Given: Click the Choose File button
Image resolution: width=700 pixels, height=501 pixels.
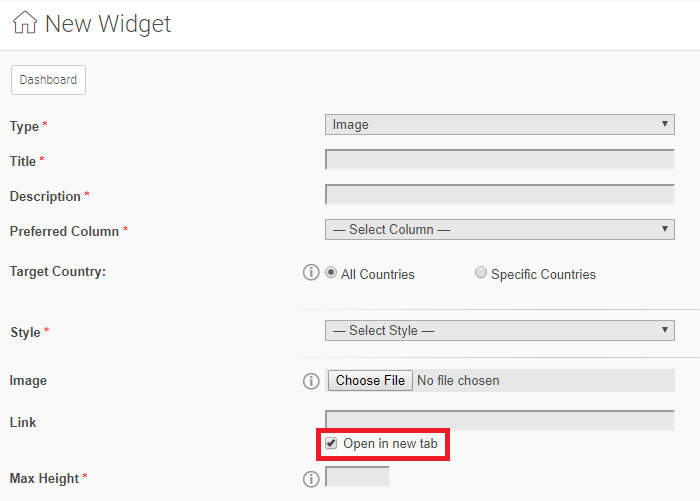Looking at the screenshot, I should tap(370, 380).
